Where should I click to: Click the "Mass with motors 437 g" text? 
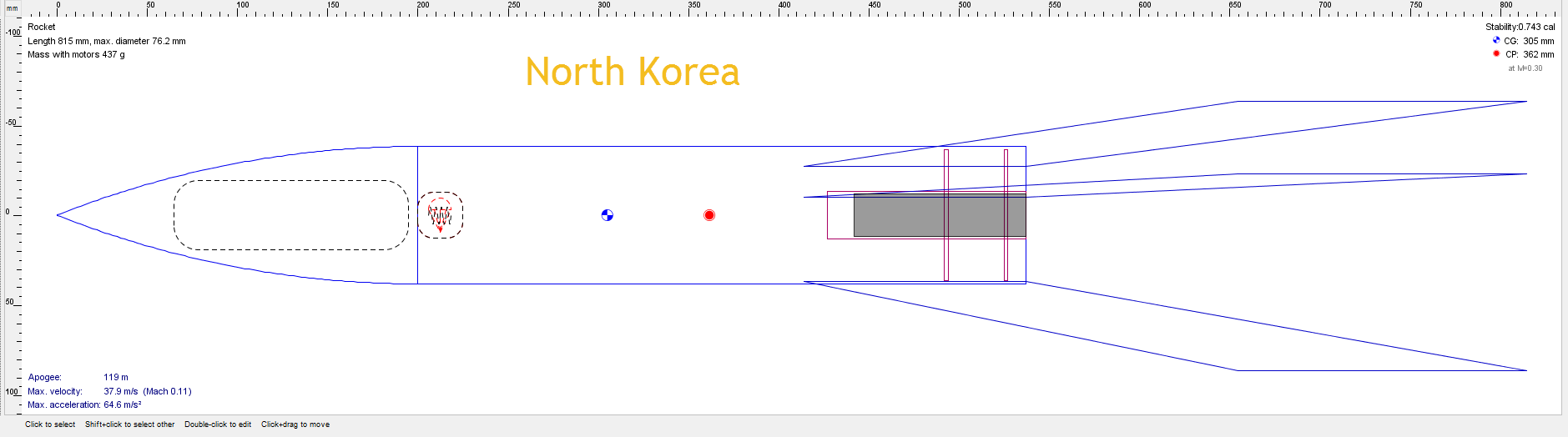76,54
